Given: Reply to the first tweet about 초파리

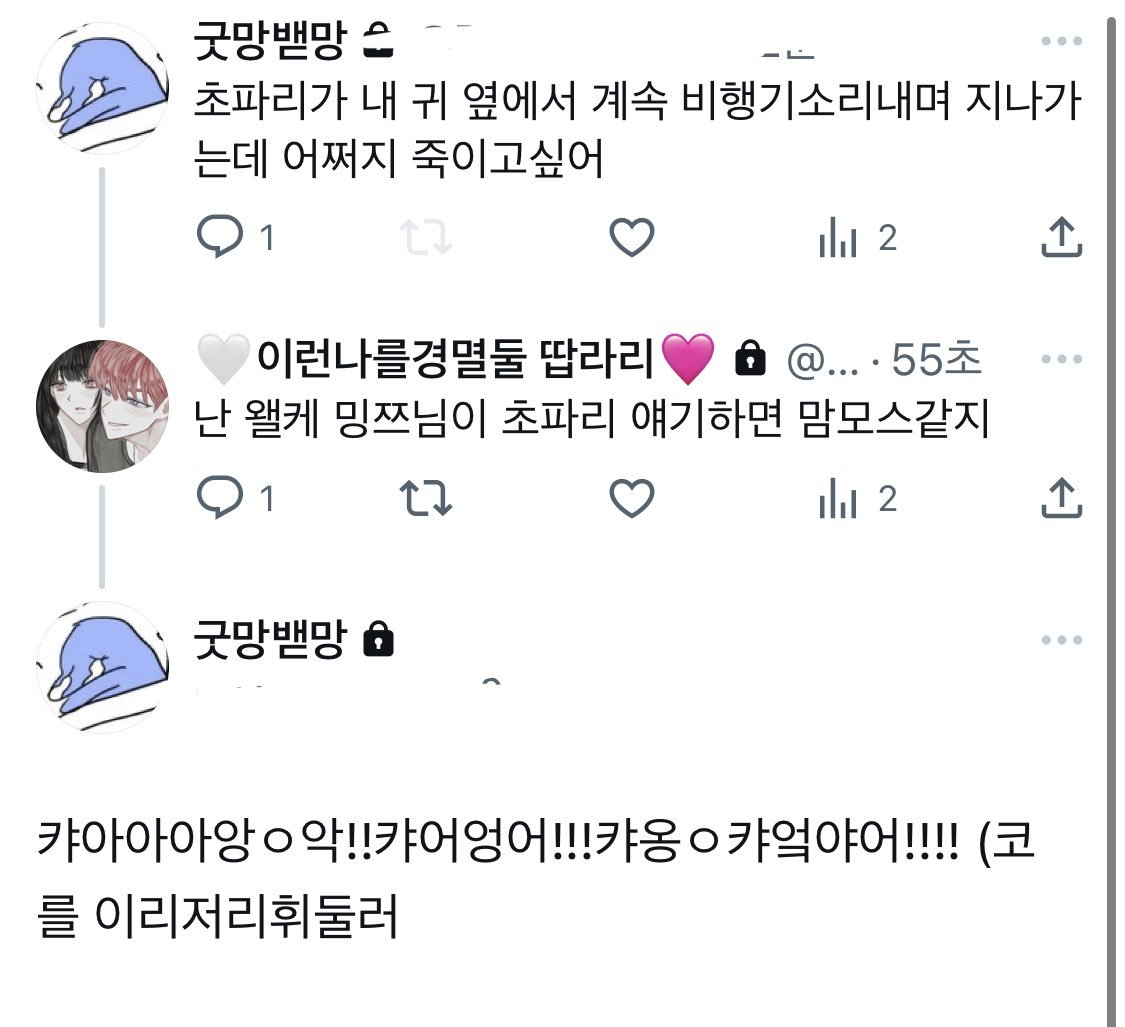Looking at the screenshot, I should coord(219,237).
